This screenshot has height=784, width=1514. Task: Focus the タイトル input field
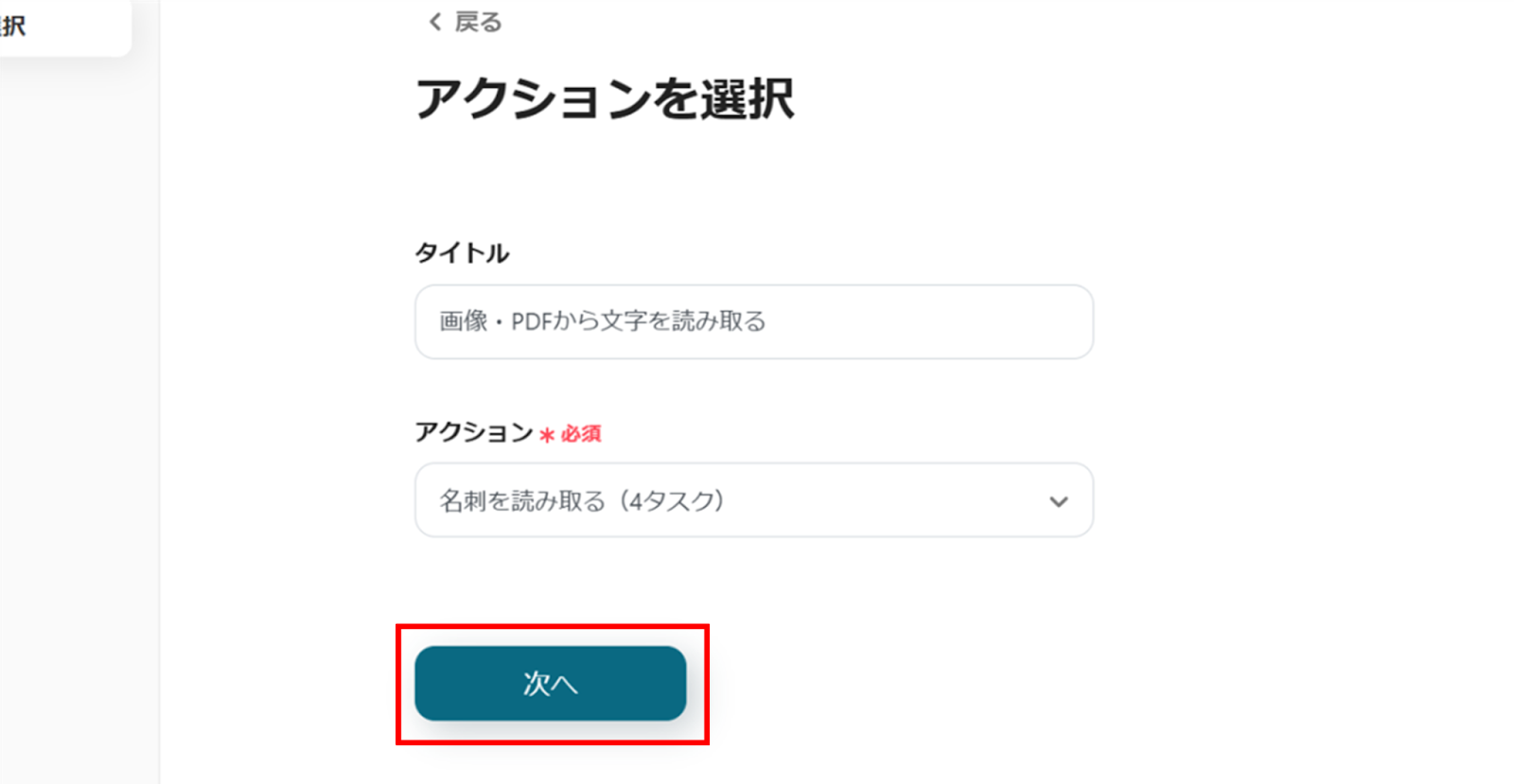click(753, 322)
